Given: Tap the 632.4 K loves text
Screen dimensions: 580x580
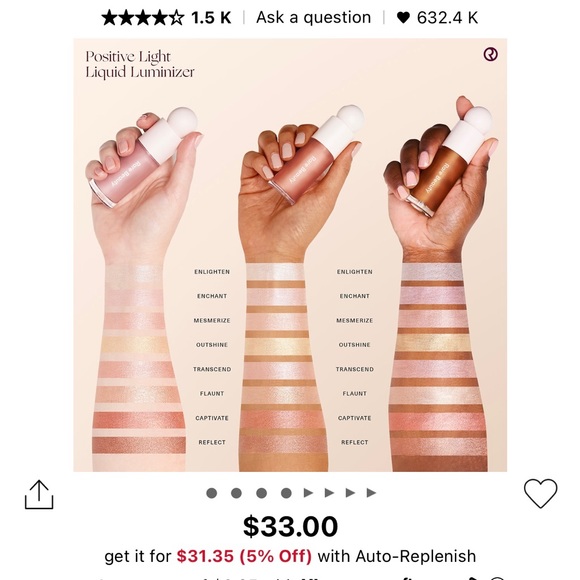Looking at the screenshot, I should (x=447, y=18).
